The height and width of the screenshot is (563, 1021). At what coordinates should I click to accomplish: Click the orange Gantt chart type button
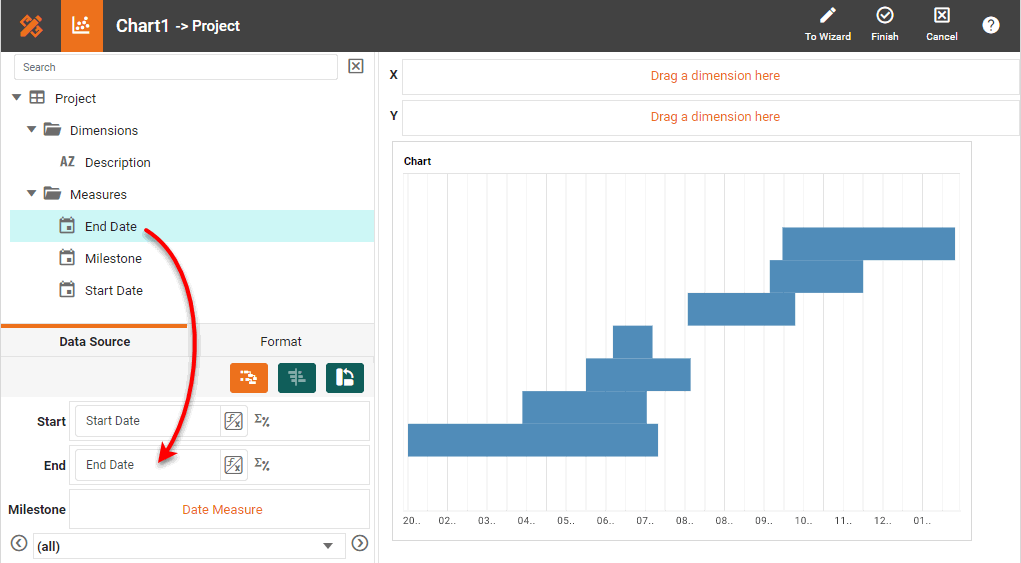[x=249, y=377]
